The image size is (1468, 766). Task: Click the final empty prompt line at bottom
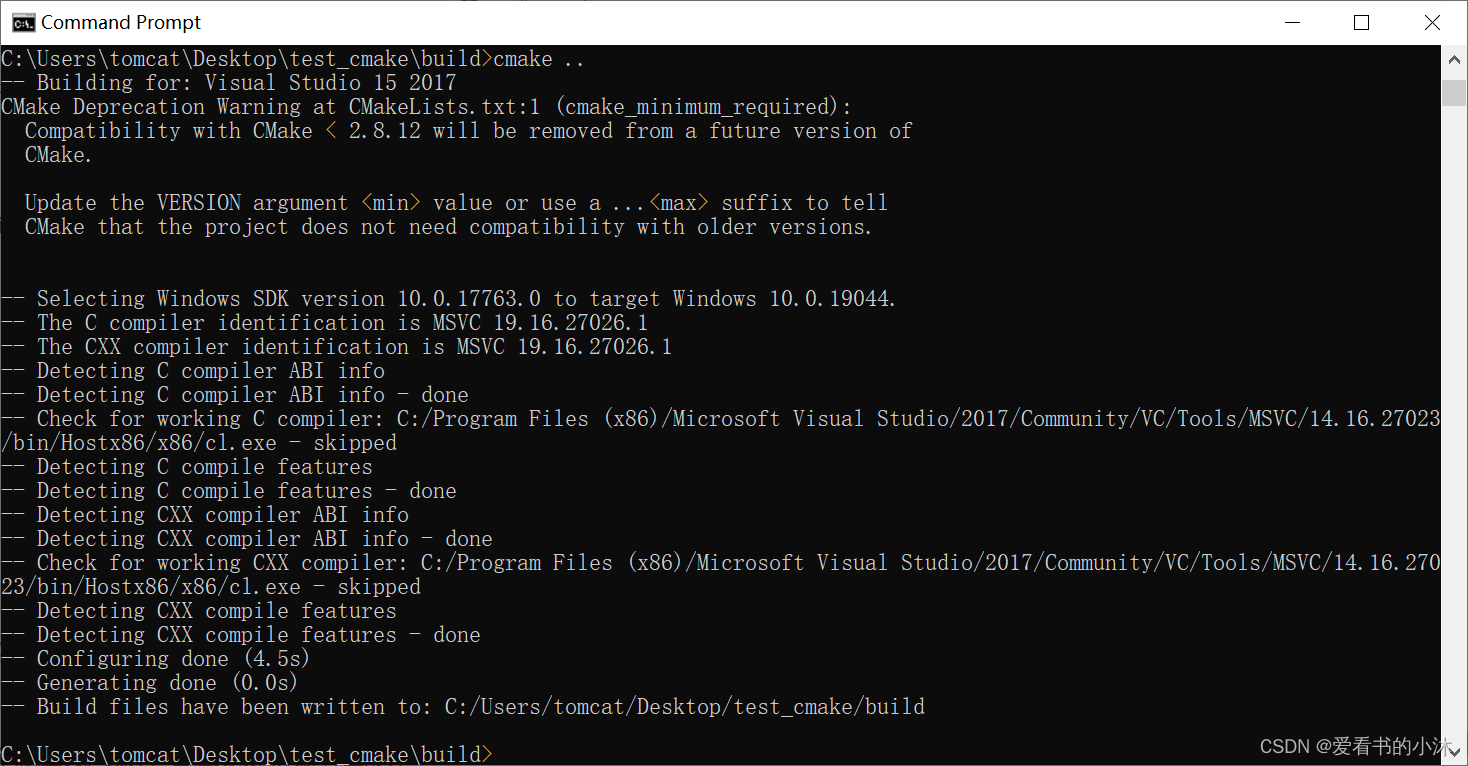(248, 754)
